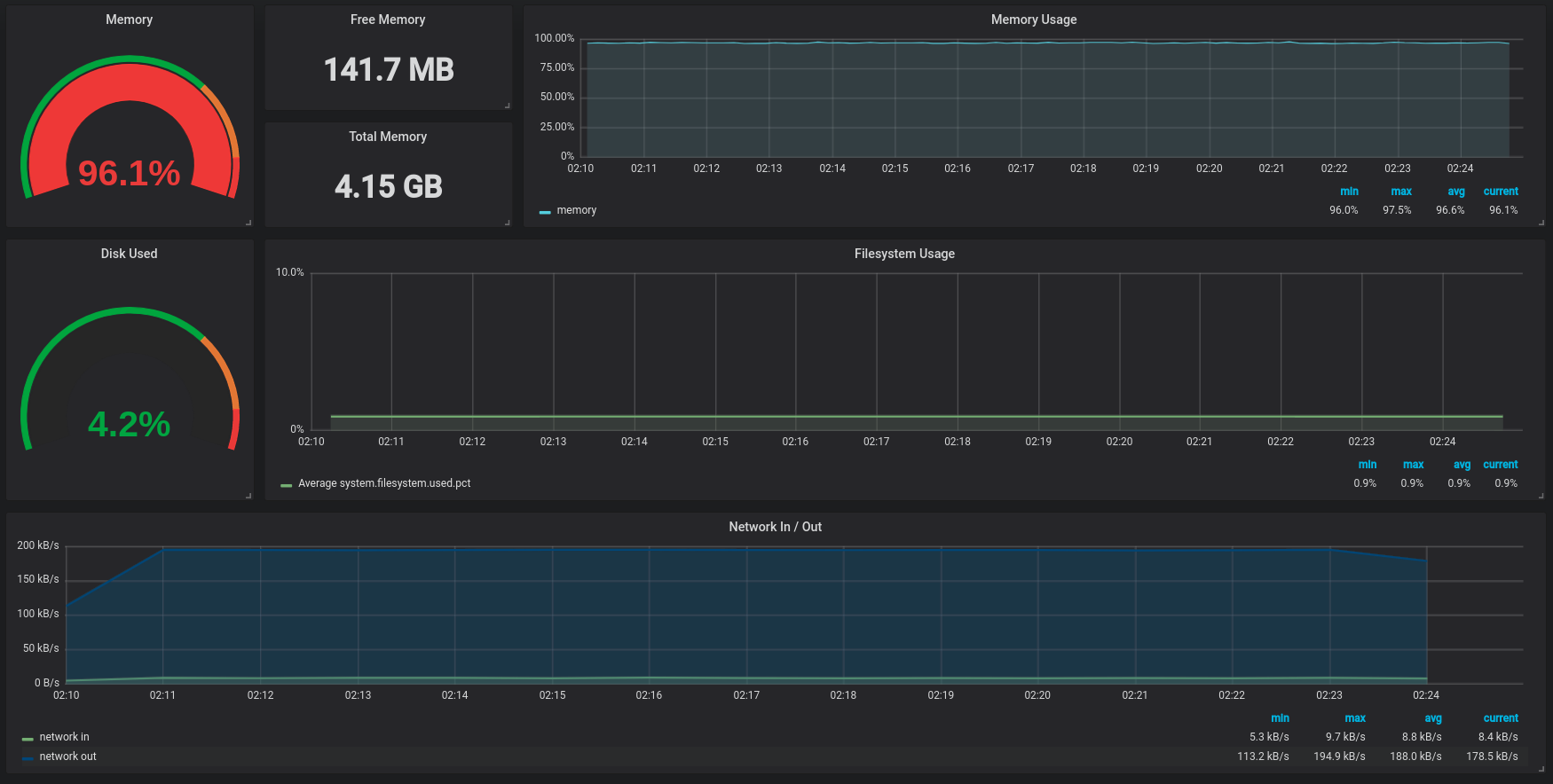The image size is (1553, 784).
Task: Click the 178.5 kB/s network out current
Action: 1492,757
